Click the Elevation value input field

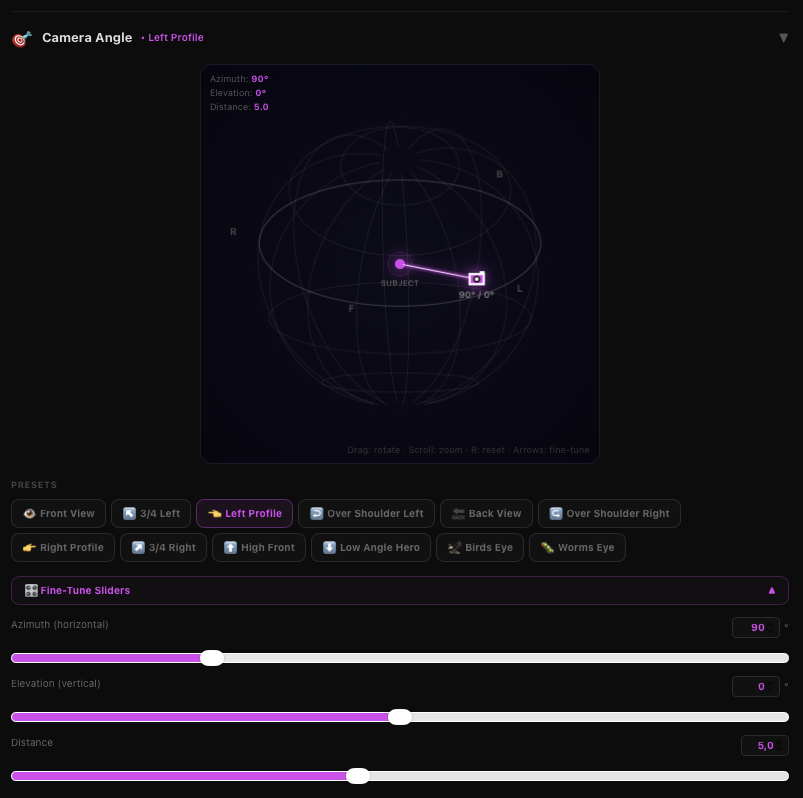tap(755, 686)
